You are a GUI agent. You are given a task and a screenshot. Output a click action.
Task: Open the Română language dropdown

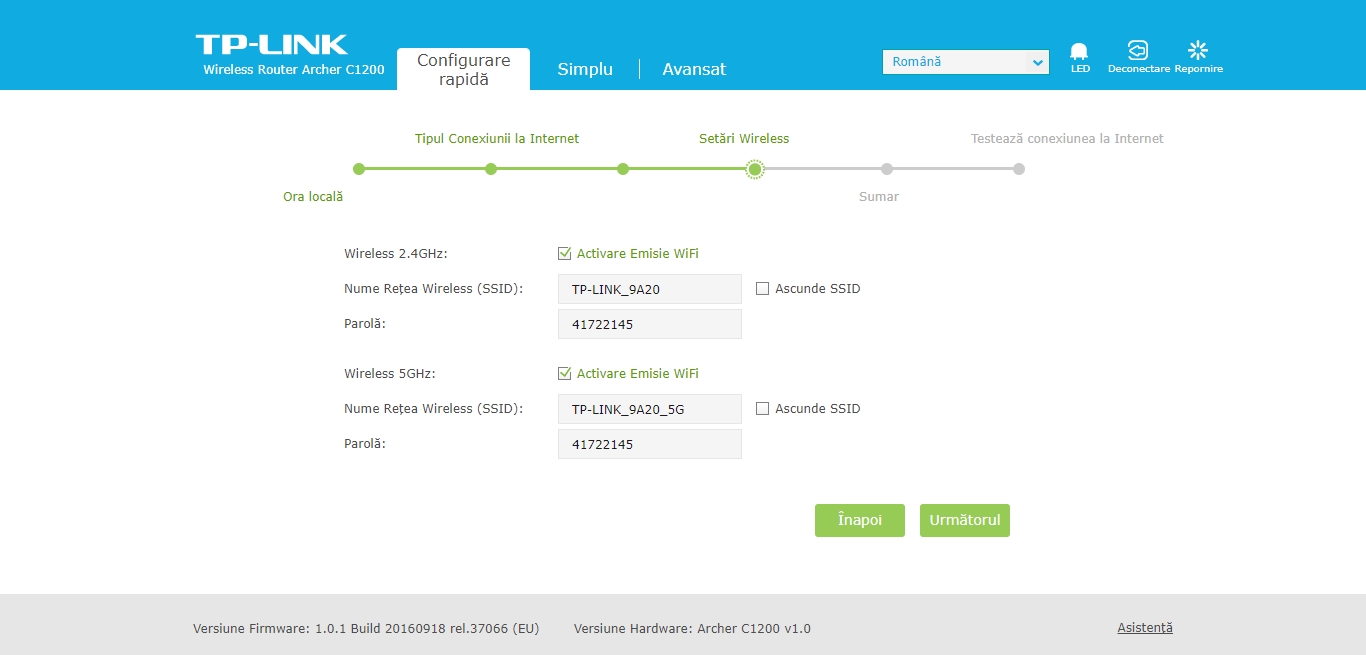(x=965, y=62)
